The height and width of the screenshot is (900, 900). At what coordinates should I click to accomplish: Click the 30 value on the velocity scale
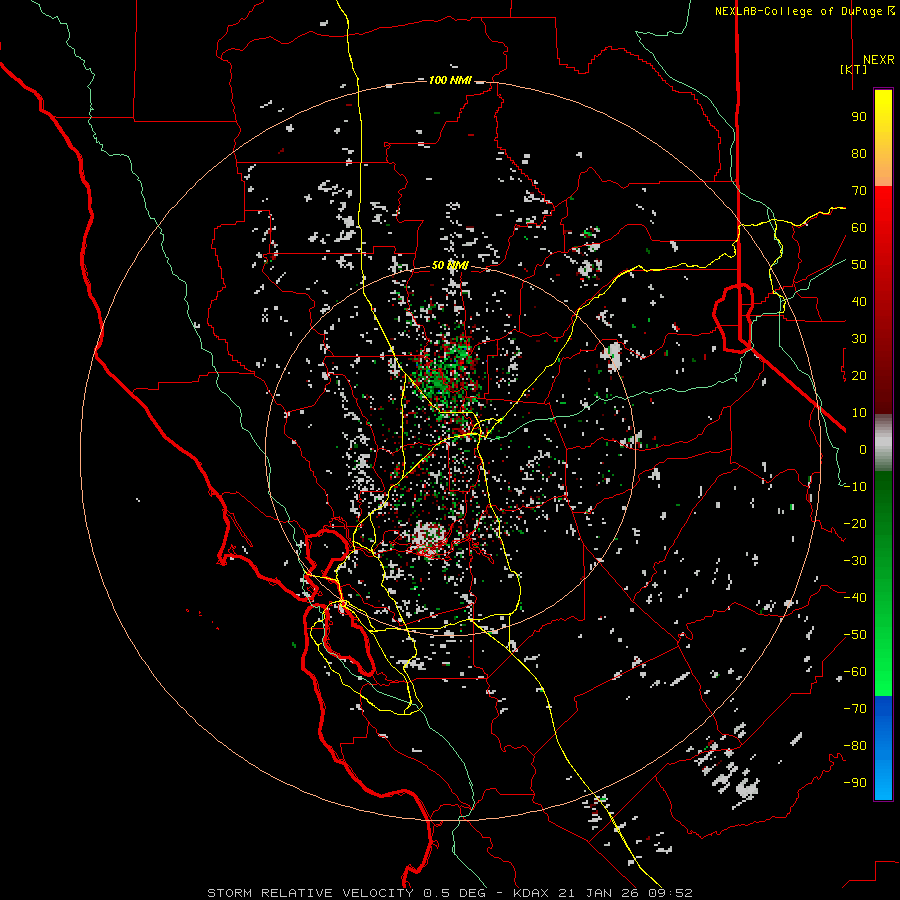coord(859,339)
